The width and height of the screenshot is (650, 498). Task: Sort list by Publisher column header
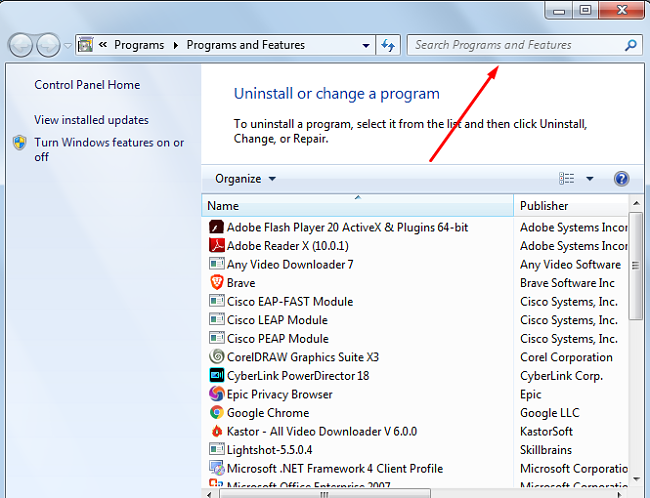coord(571,205)
